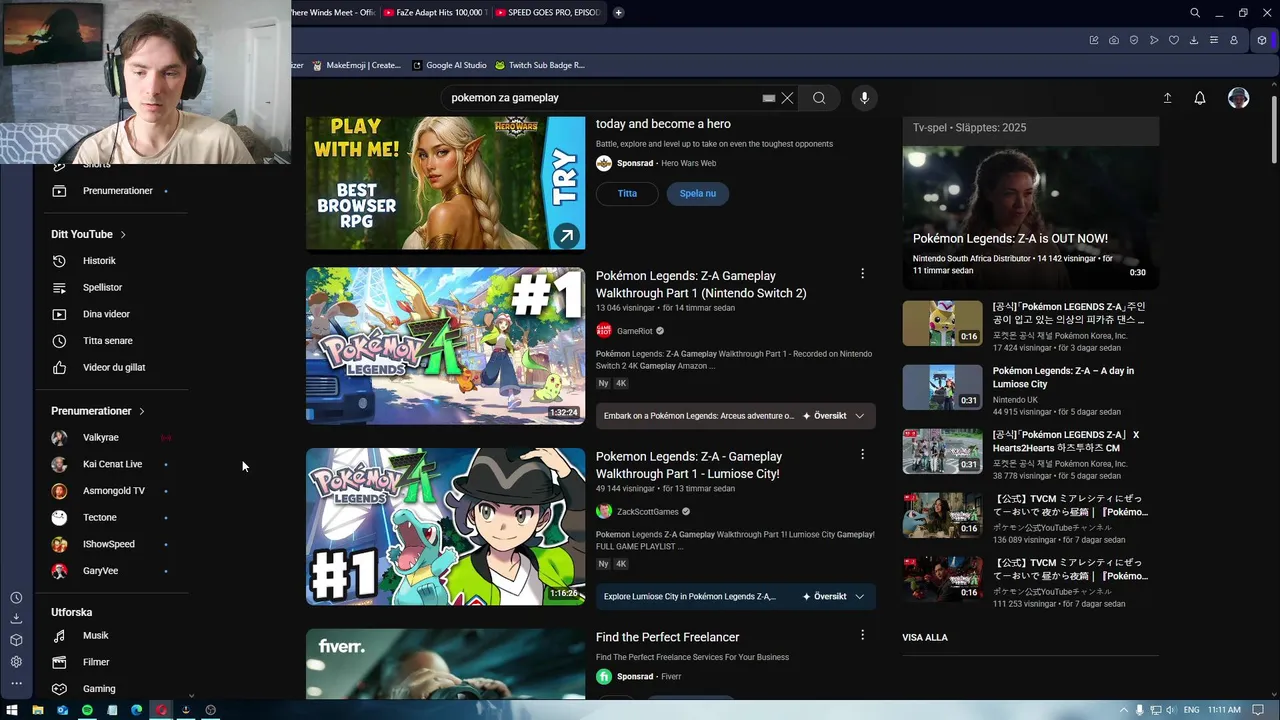Screen dimensions: 1280x720
Task: Open a new browser tab with plus
Action: click(619, 13)
